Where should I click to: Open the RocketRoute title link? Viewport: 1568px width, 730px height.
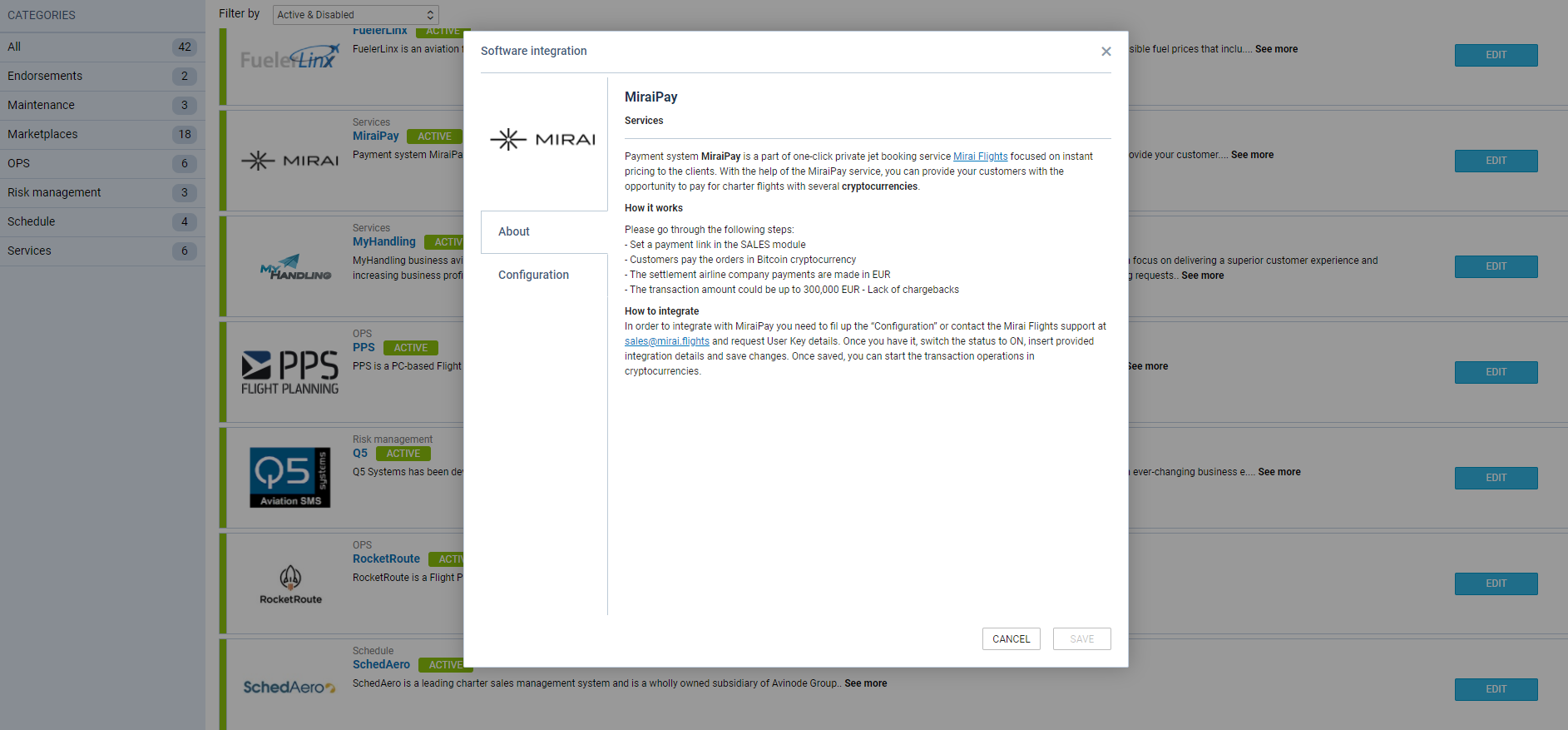pos(386,559)
